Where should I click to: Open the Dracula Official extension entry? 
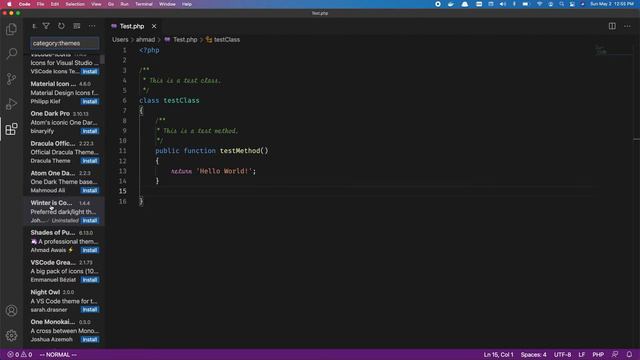point(64,152)
